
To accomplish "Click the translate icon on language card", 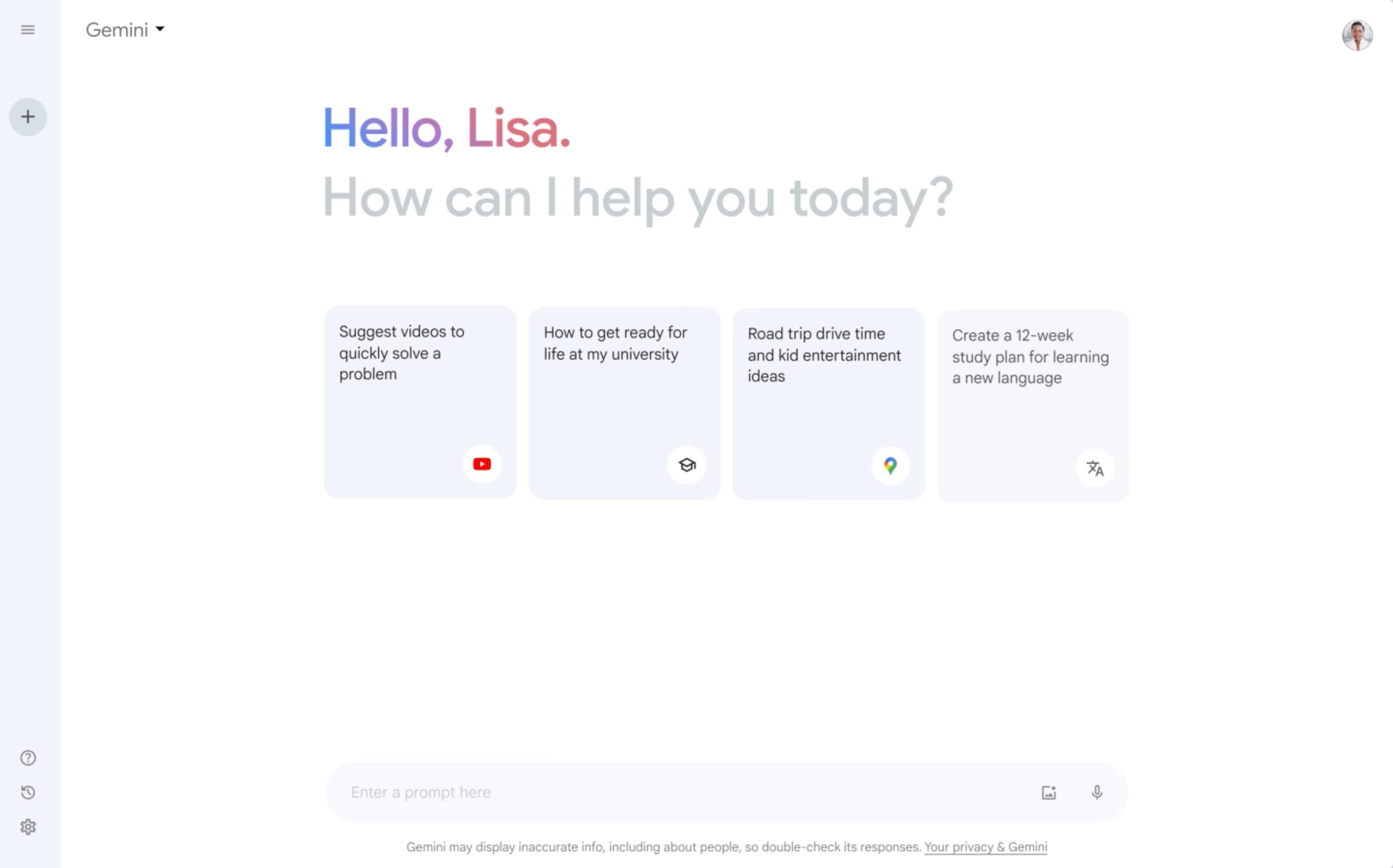I will [1095, 468].
